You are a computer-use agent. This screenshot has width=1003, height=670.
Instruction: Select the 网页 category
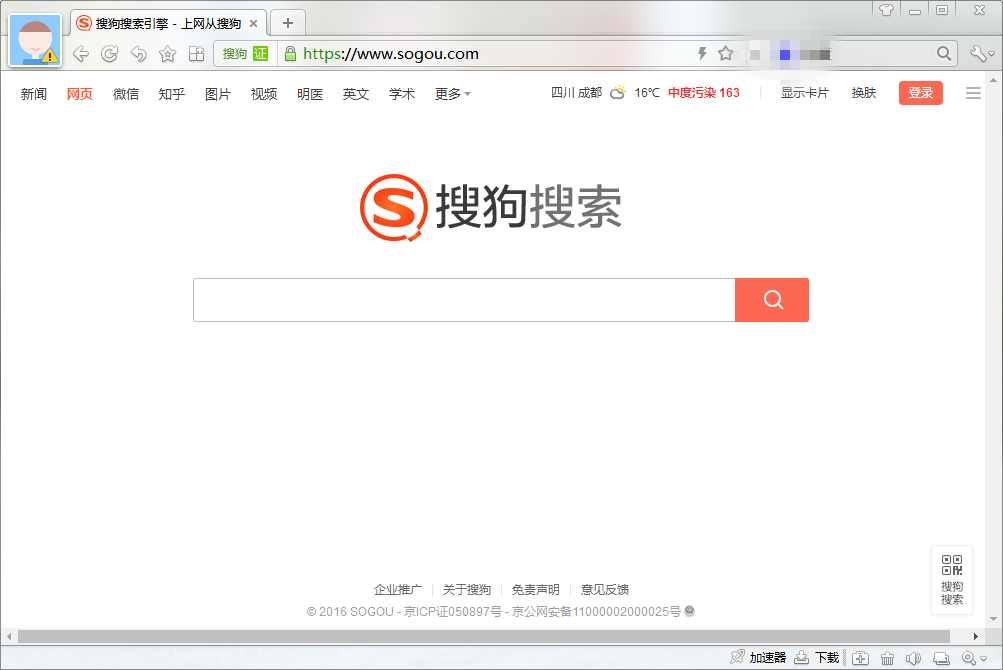click(x=79, y=94)
